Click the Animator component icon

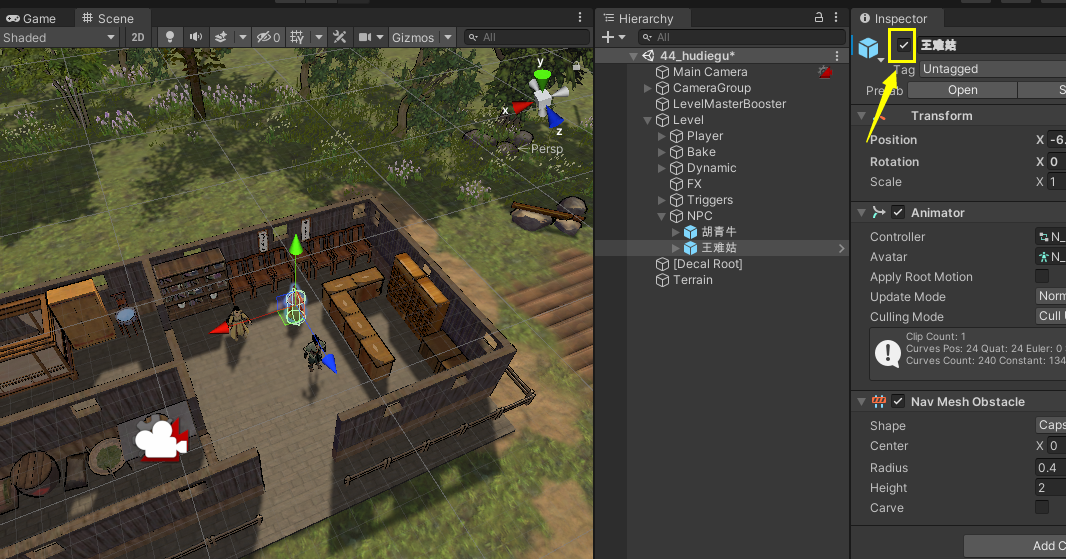[878, 212]
